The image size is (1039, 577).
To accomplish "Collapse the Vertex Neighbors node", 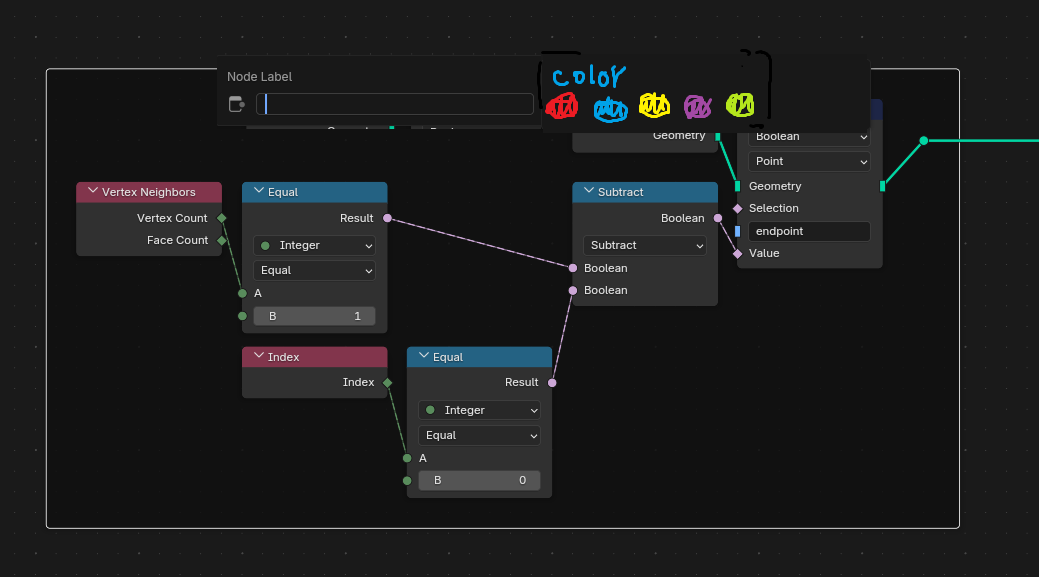I will point(93,191).
